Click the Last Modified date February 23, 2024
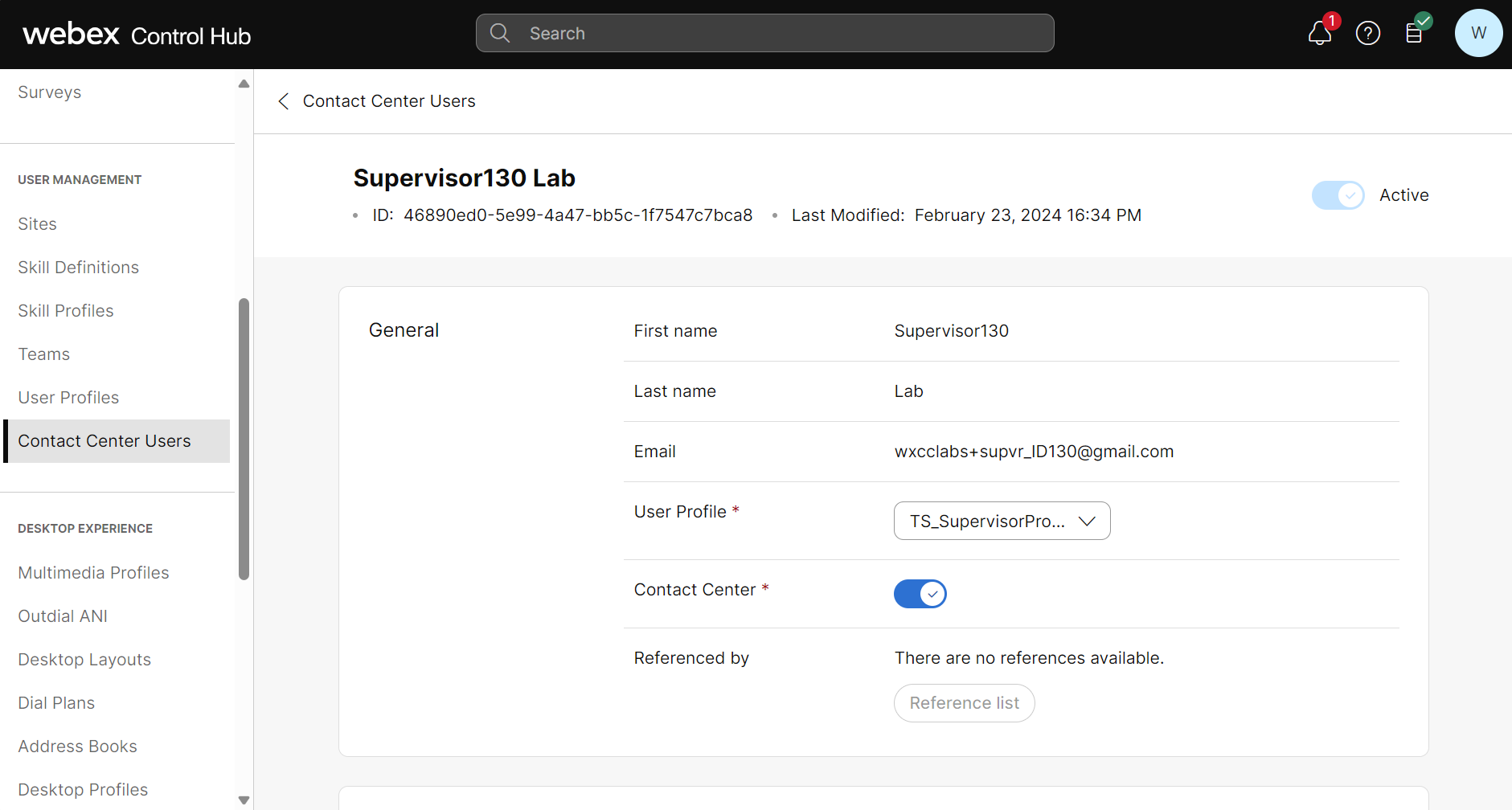 pos(1028,215)
